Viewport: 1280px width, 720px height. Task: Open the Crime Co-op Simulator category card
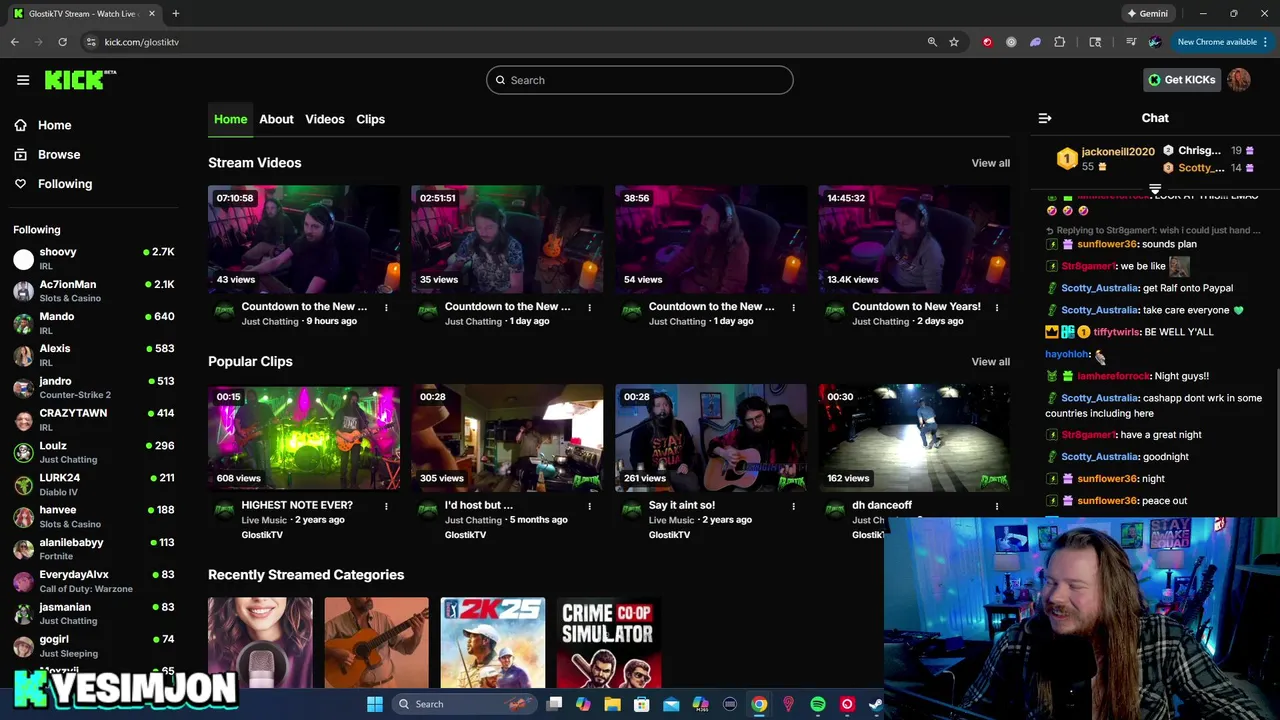click(x=609, y=643)
